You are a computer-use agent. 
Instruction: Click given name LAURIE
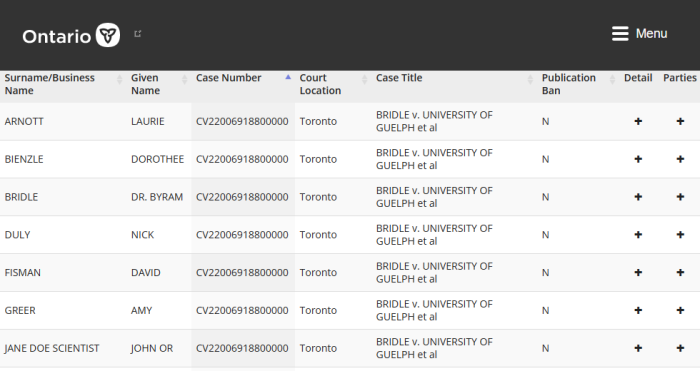coord(148,121)
